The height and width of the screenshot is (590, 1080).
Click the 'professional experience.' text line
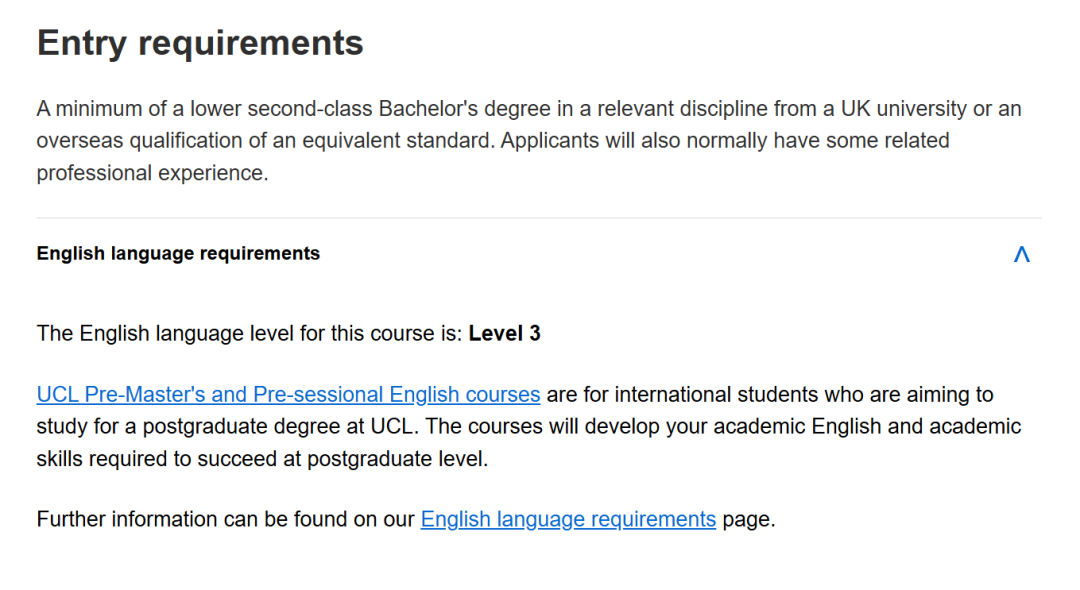pyautogui.click(x=152, y=173)
